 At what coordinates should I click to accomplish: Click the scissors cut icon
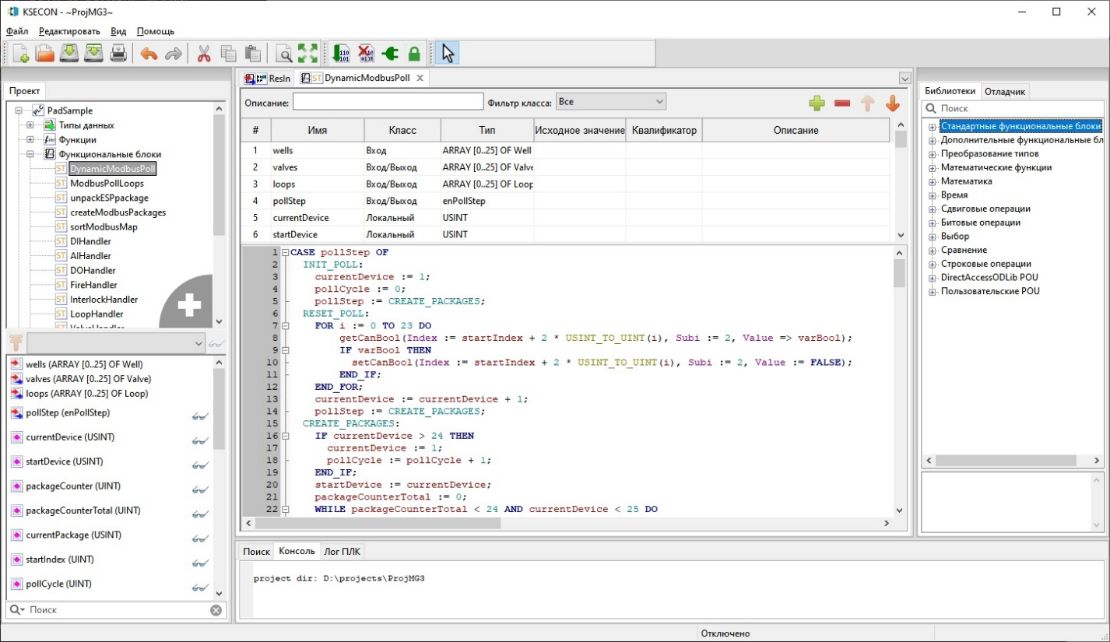tap(203, 53)
